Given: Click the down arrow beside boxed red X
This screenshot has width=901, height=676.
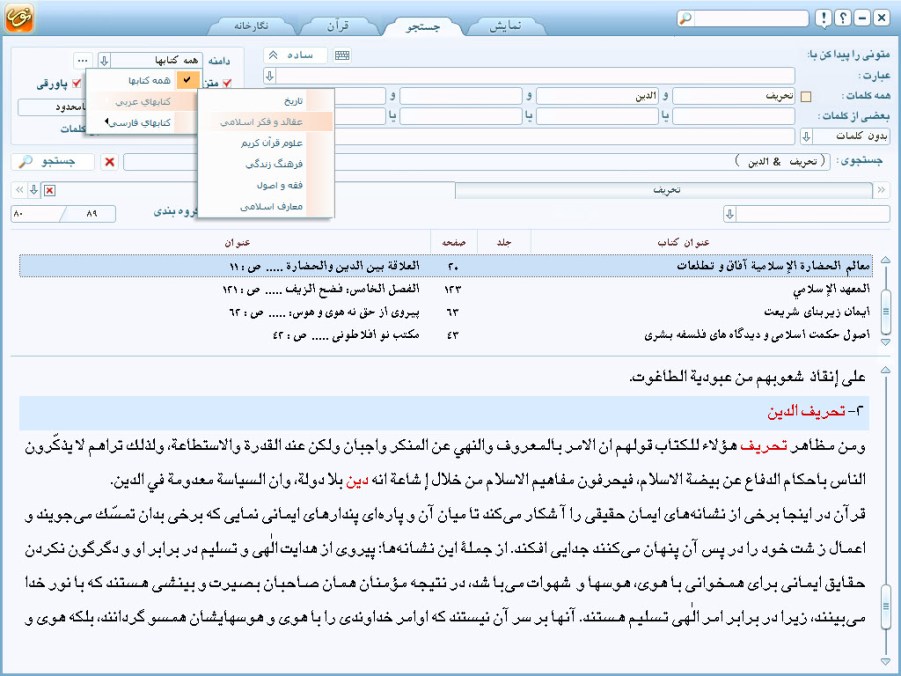Looking at the screenshot, I should click(34, 190).
